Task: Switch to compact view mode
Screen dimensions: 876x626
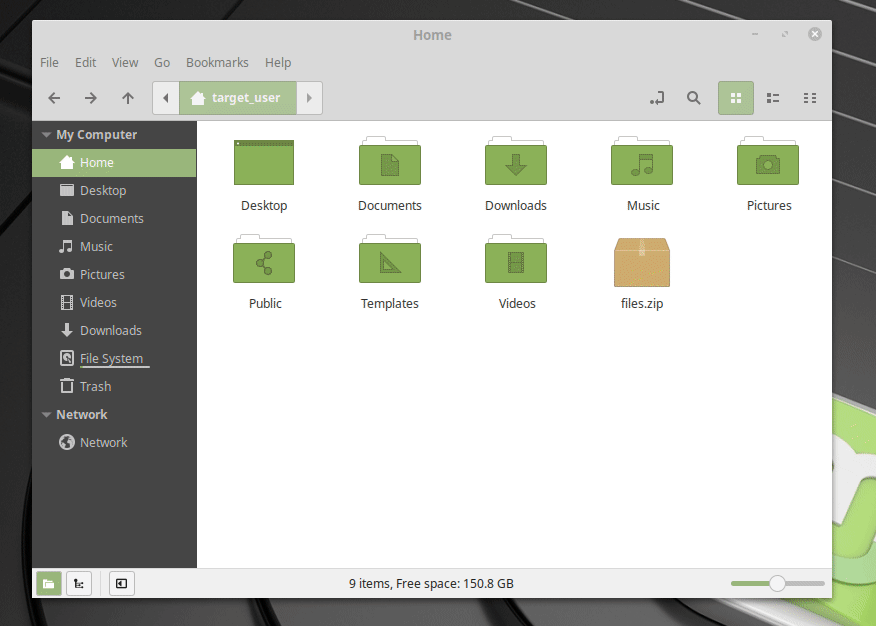Action: click(x=810, y=98)
